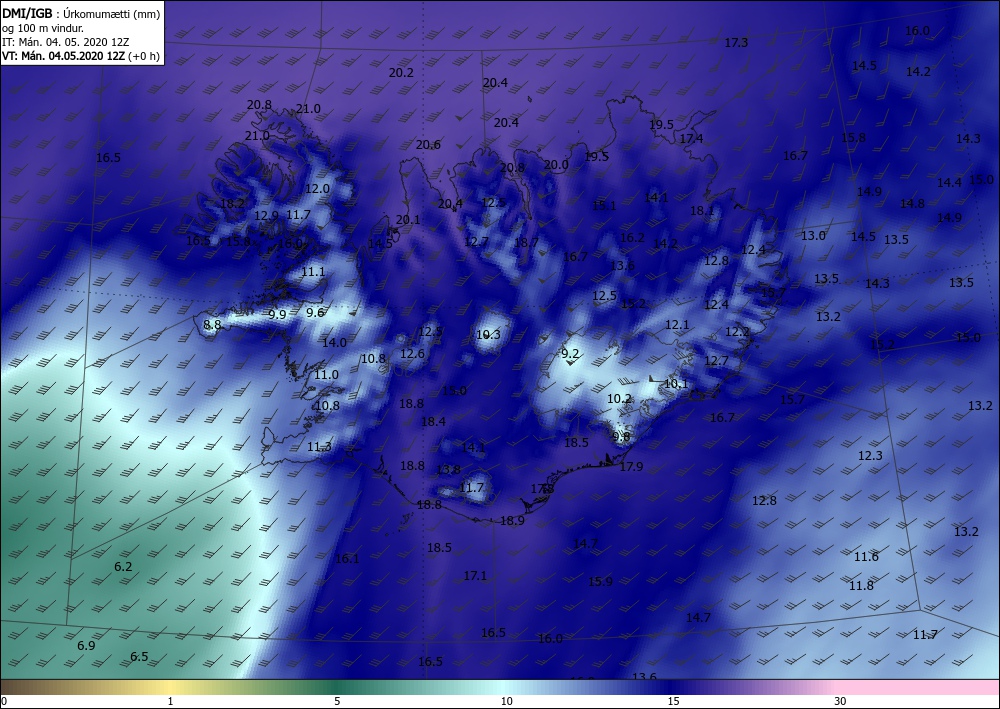This screenshot has width=1000, height=709.
Task: Click the 12.3 value on the map
Action: [871, 455]
